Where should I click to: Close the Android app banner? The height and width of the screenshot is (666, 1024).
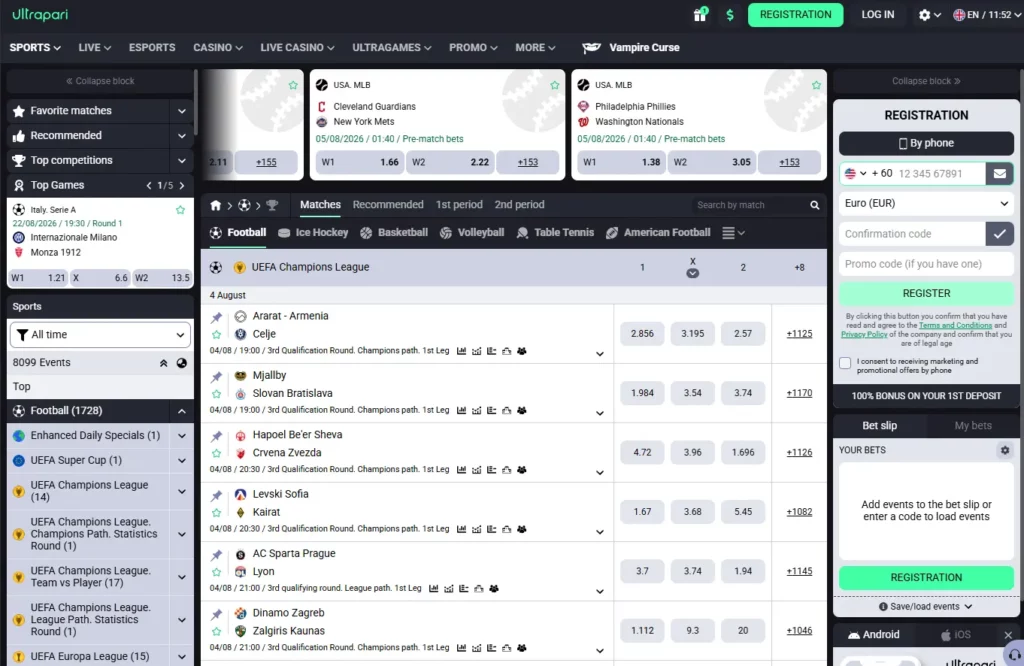1008,635
